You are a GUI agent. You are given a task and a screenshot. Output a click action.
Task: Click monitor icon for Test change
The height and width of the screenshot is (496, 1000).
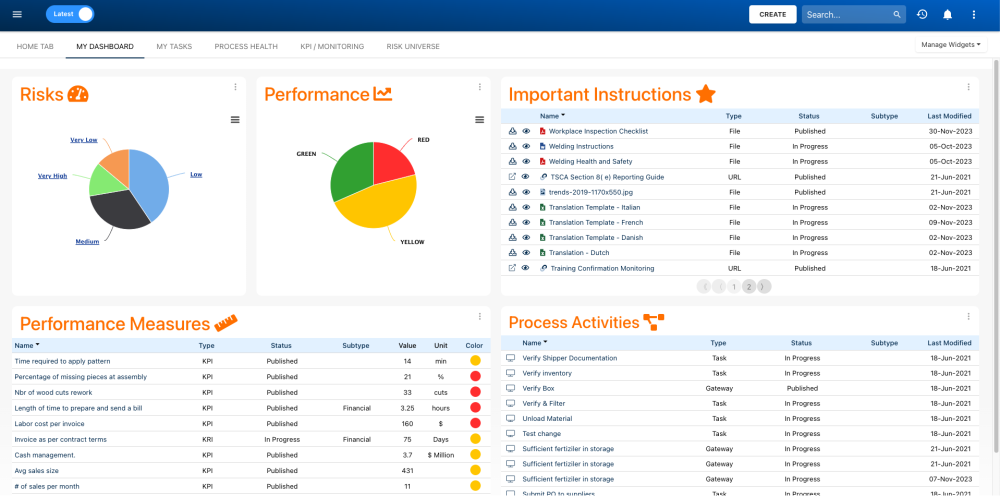point(510,434)
